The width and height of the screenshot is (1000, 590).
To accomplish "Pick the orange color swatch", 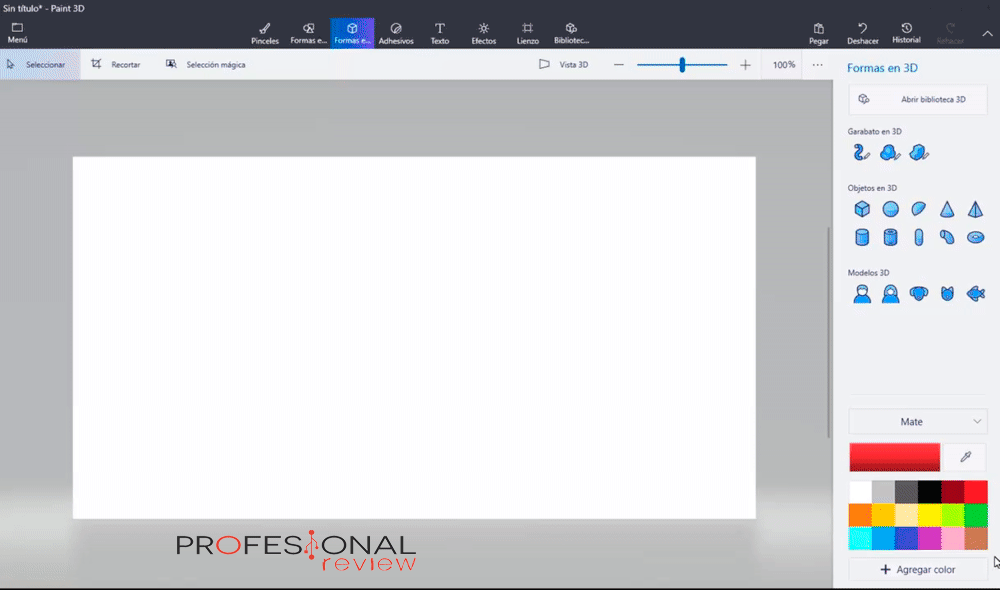I will 860,515.
